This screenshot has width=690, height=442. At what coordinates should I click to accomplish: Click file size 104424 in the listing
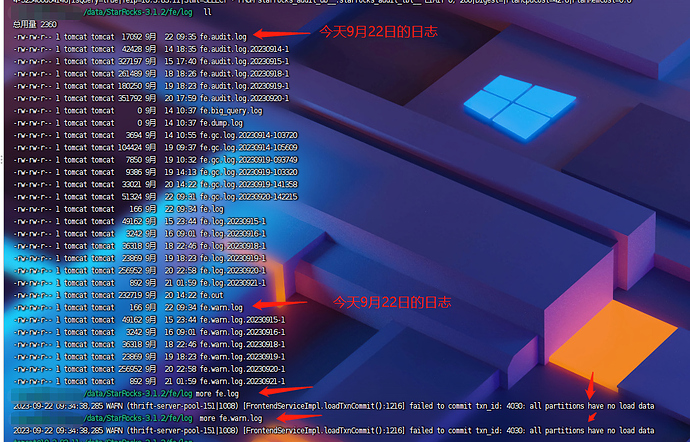(x=130, y=148)
